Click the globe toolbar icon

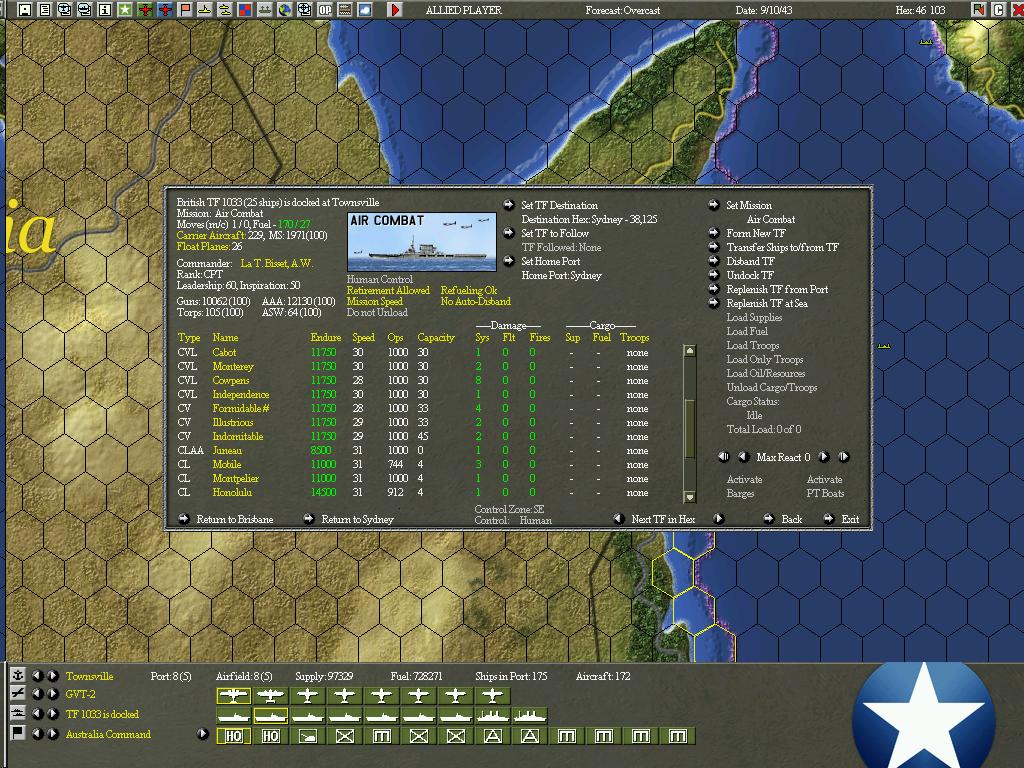click(x=284, y=10)
